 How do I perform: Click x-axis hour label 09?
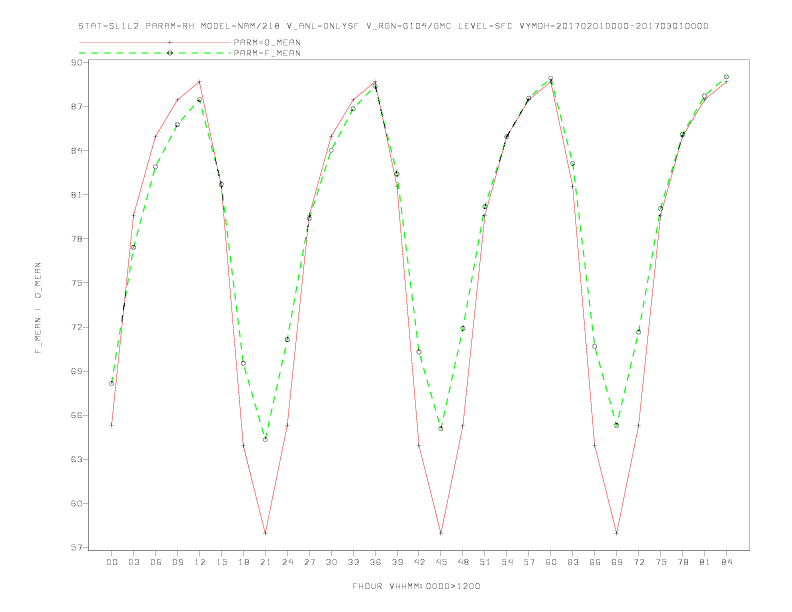tap(177, 562)
